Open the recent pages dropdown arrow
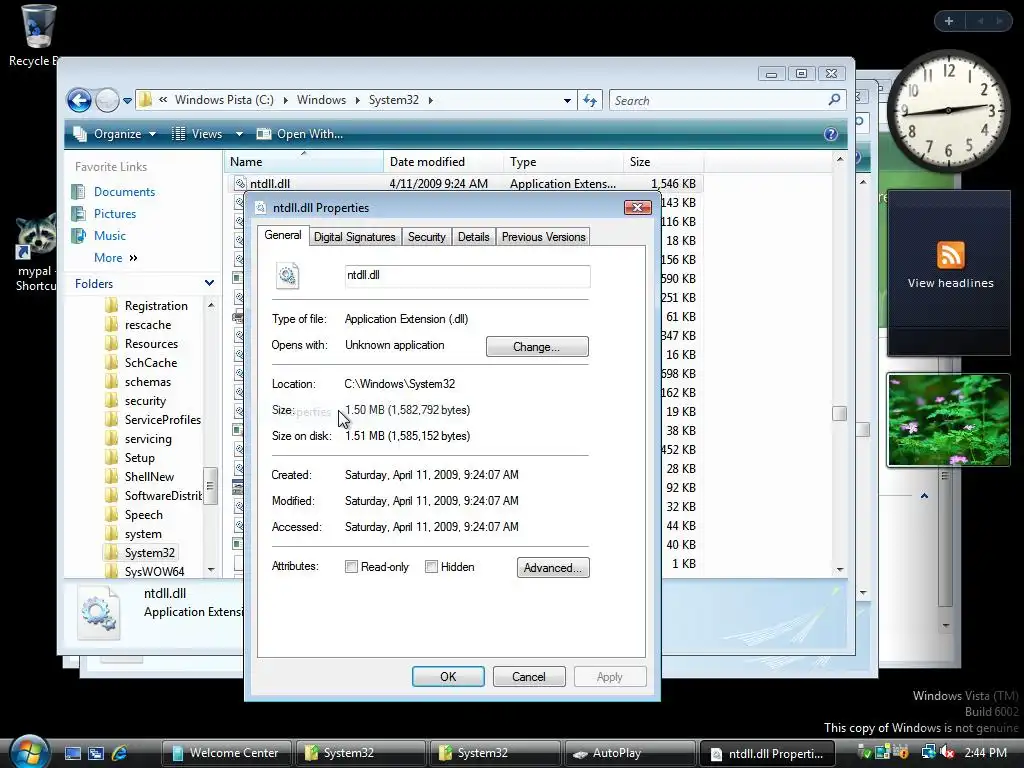 point(127,101)
